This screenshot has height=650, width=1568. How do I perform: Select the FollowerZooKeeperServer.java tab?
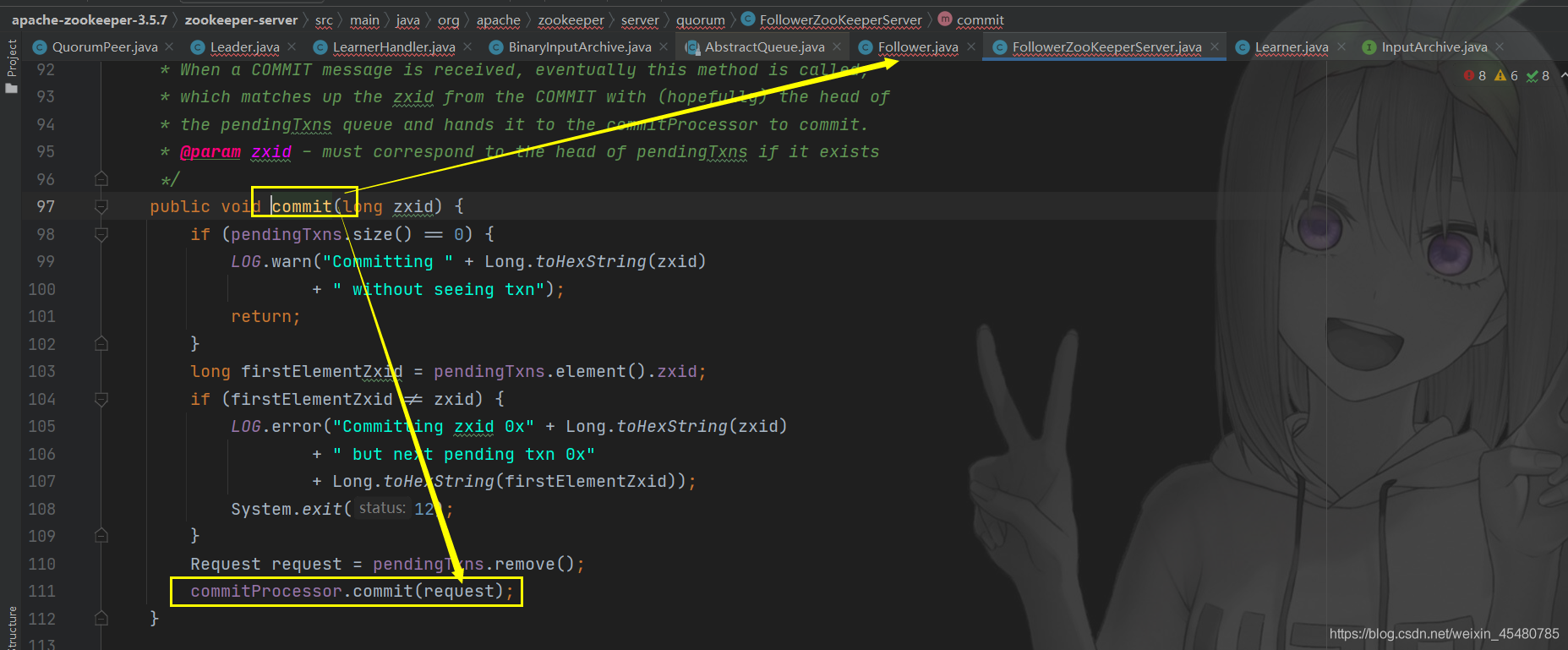tap(1106, 47)
